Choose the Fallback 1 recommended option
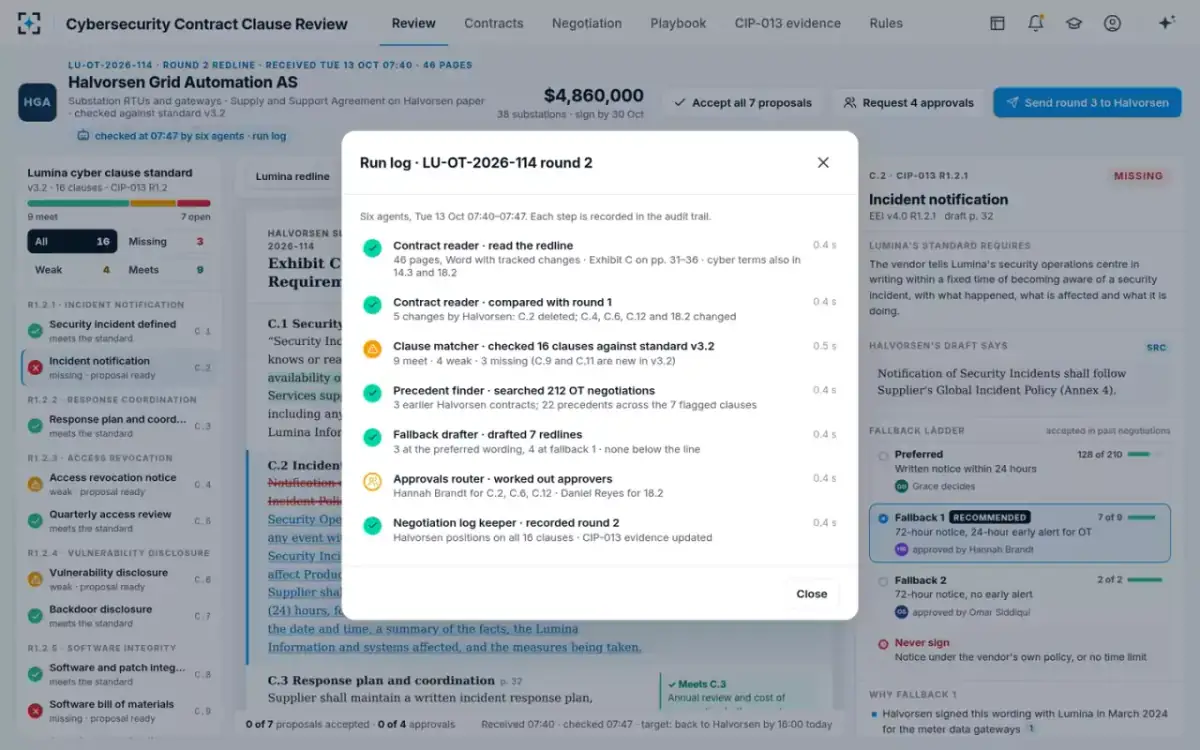Image resolution: width=1200 pixels, height=750 pixels. click(1019, 532)
